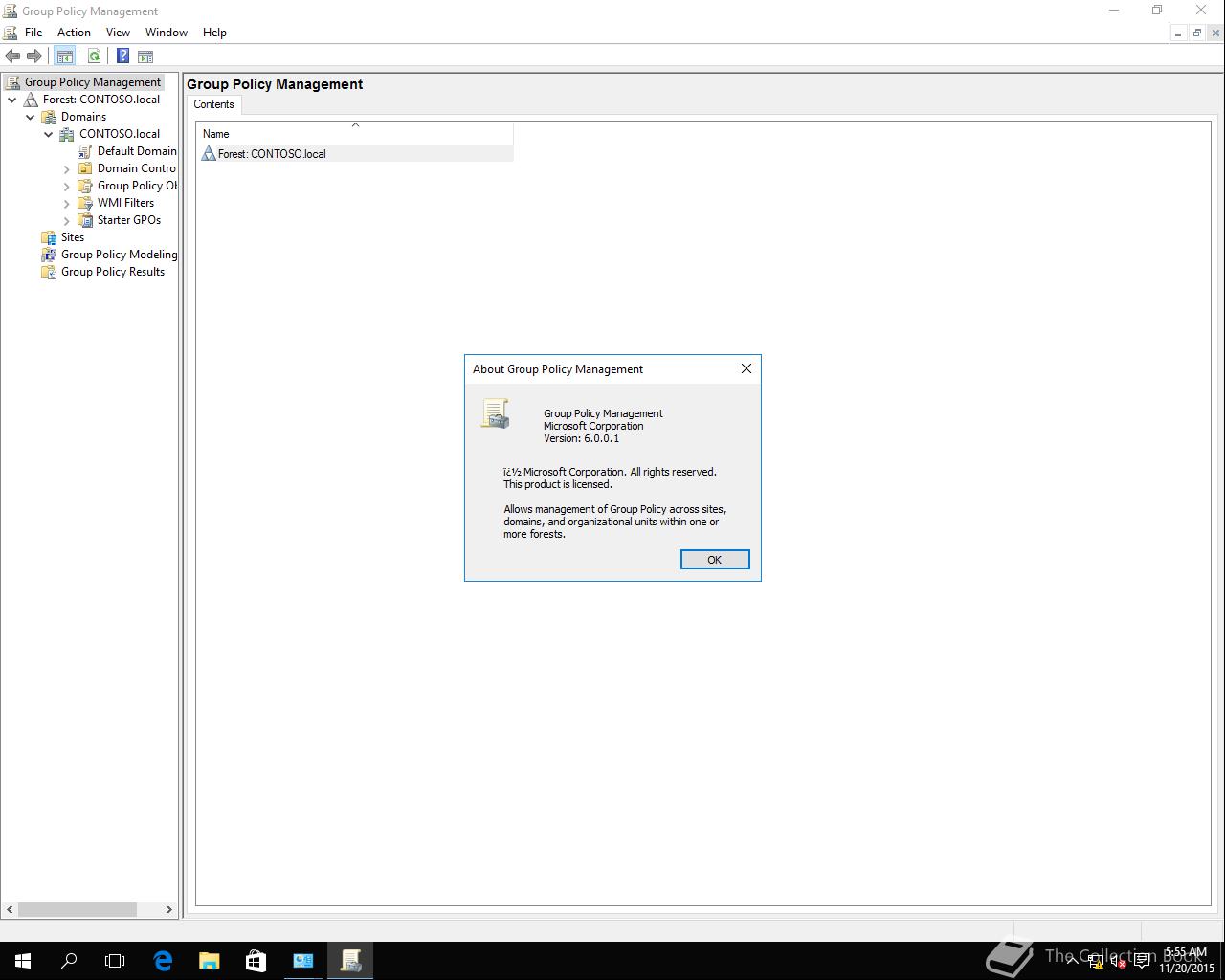Click the Group Policy Management taskbar button

350,960
